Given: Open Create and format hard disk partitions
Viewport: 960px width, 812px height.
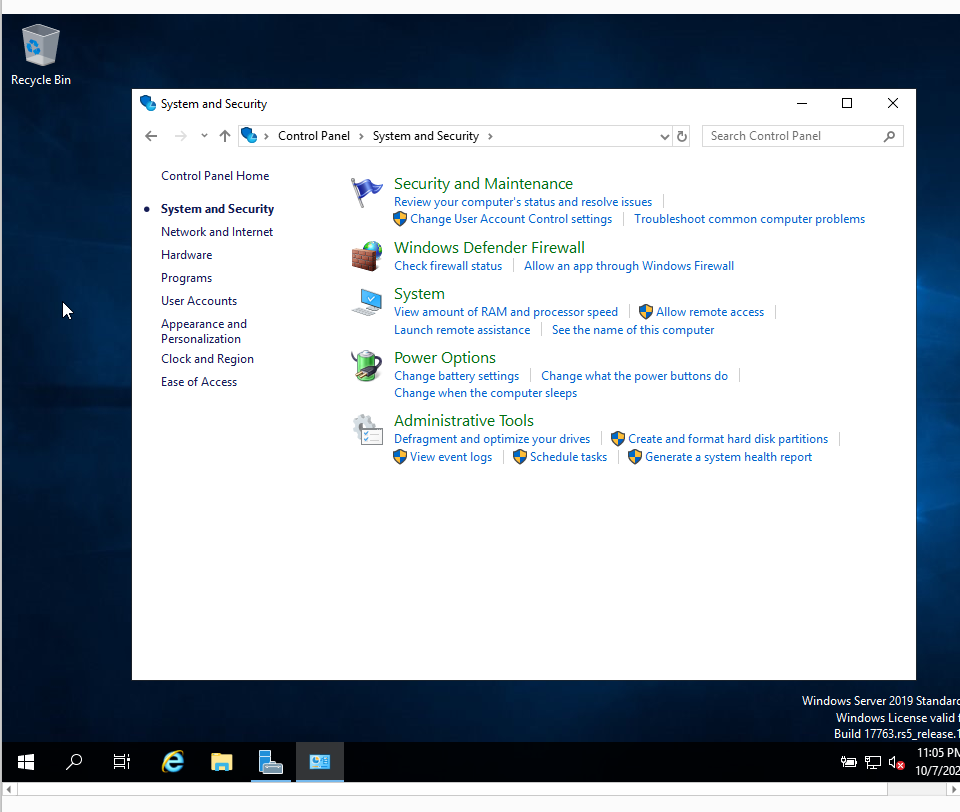Looking at the screenshot, I should (728, 439).
